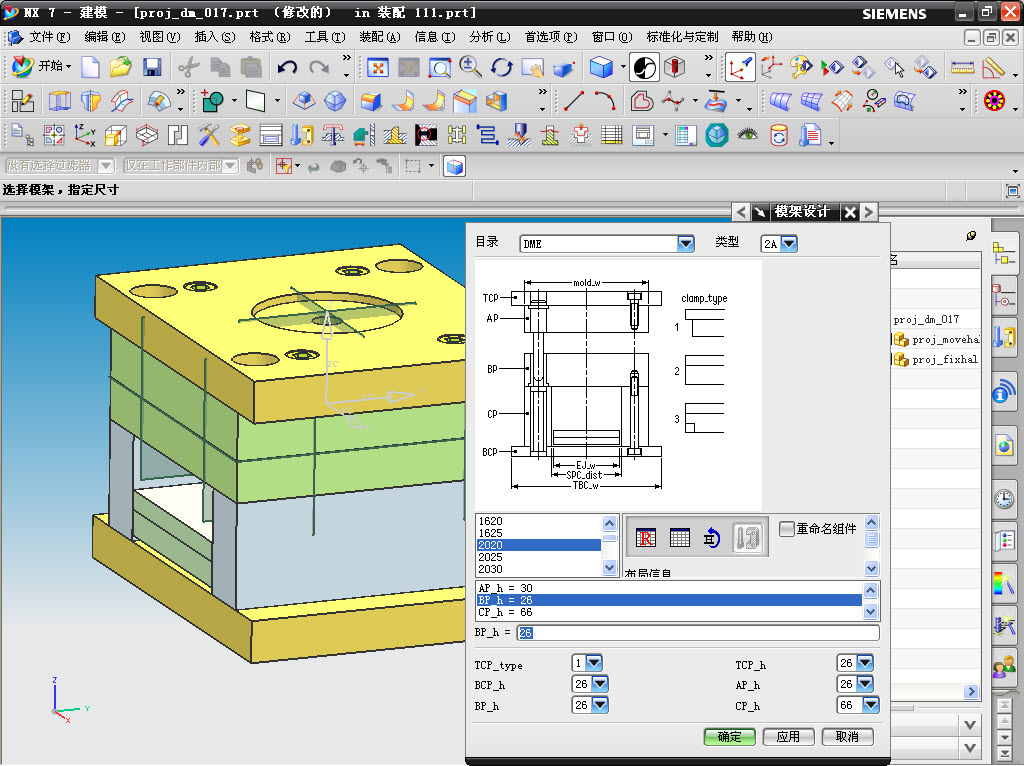Click the Save floppy disk icon
Viewport: 1024px width, 766px height.
click(152, 67)
